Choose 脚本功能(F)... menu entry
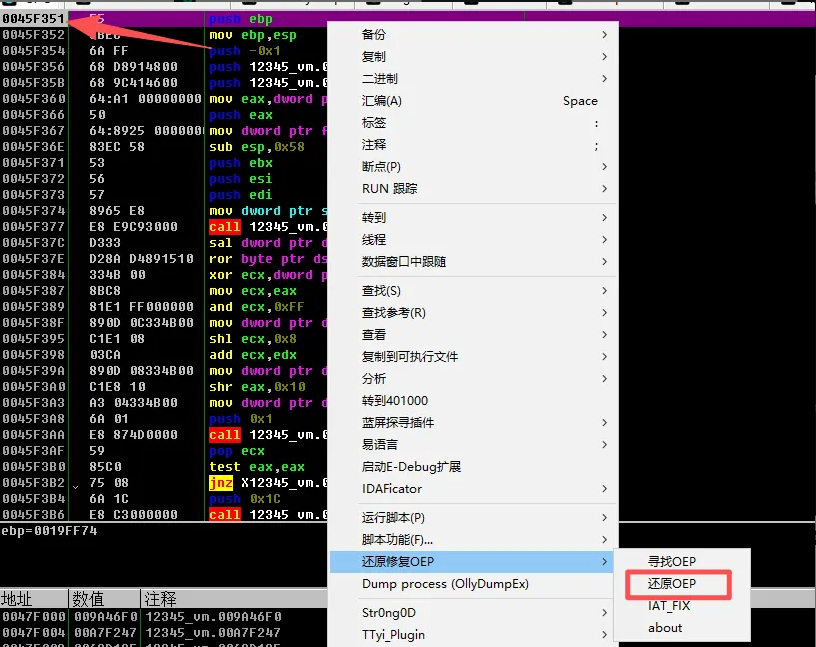This screenshot has height=647, width=816. click(x=473, y=540)
